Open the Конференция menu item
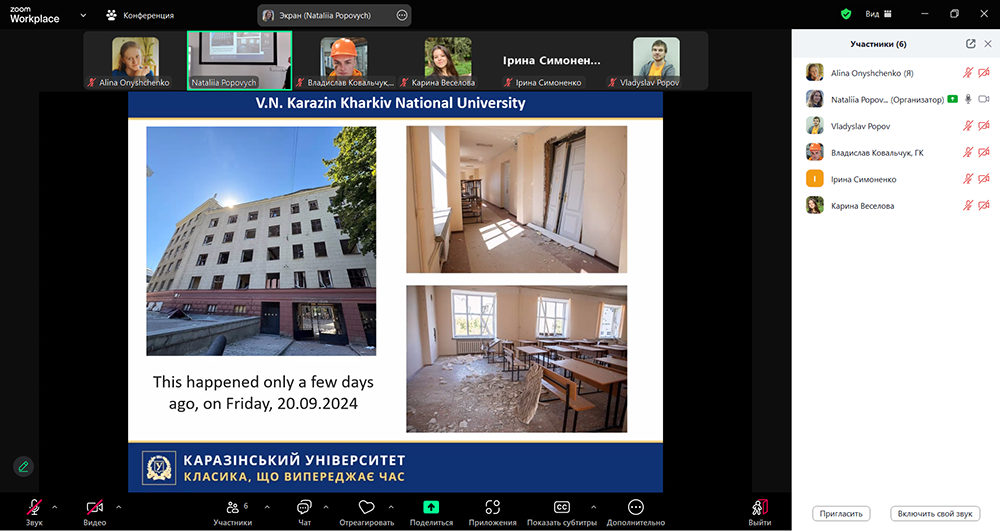Viewport: 1000px width, 531px height. 140,16
